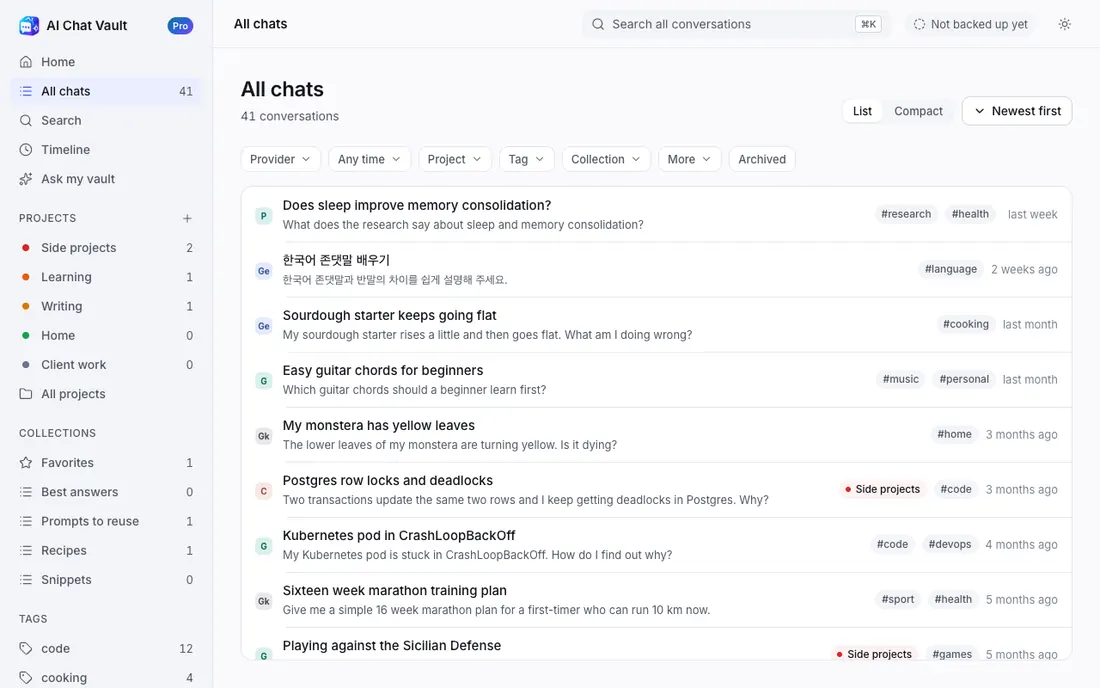Open the Learning project

(x=106, y=277)
